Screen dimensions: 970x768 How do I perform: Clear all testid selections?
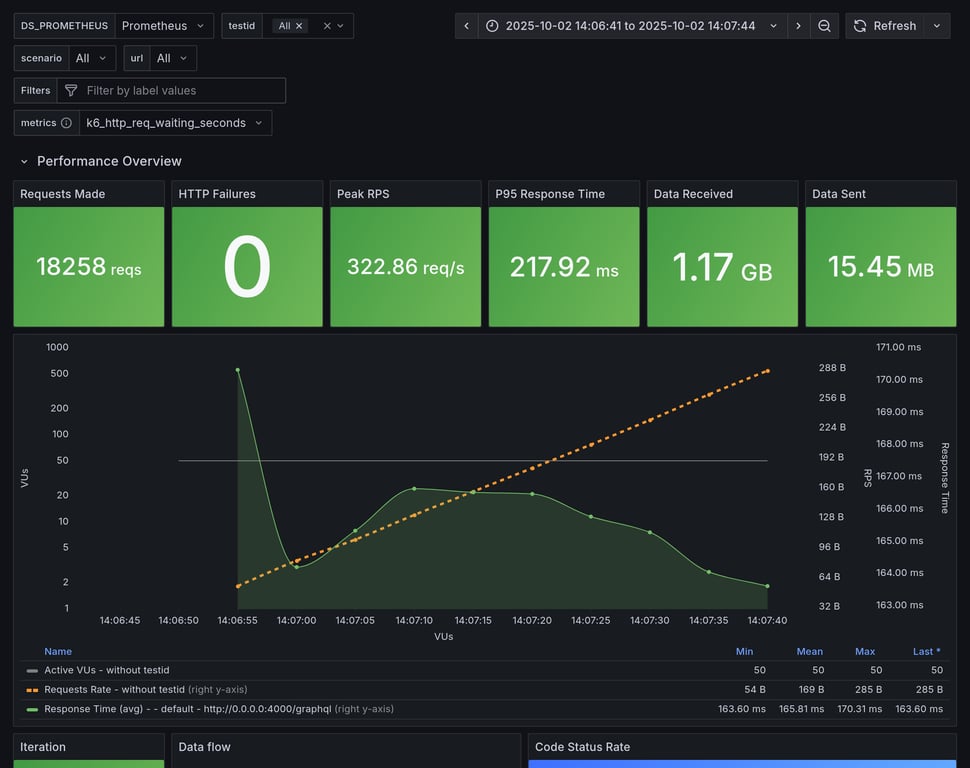click(x=327, y=26)
